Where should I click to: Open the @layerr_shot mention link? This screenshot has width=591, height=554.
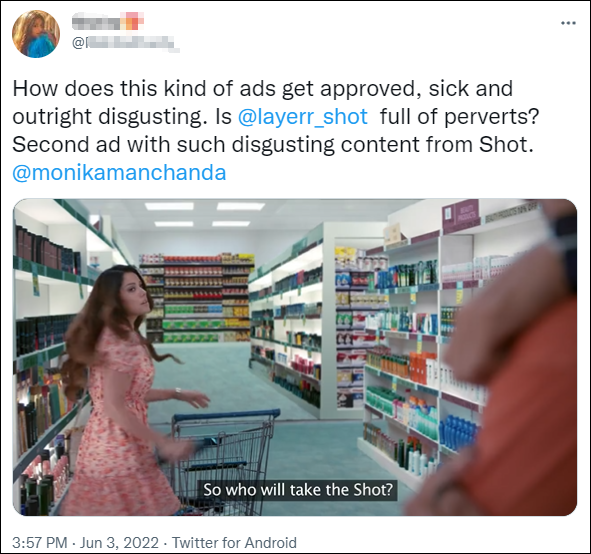tap(302, 116)
